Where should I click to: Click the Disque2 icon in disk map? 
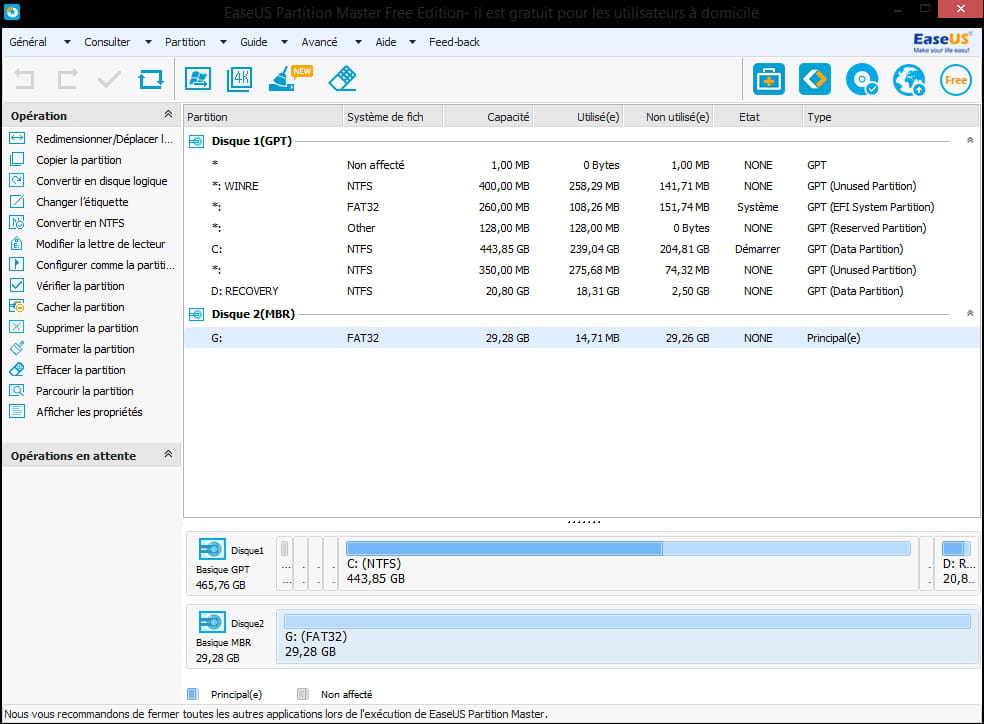tap(212, 622)
